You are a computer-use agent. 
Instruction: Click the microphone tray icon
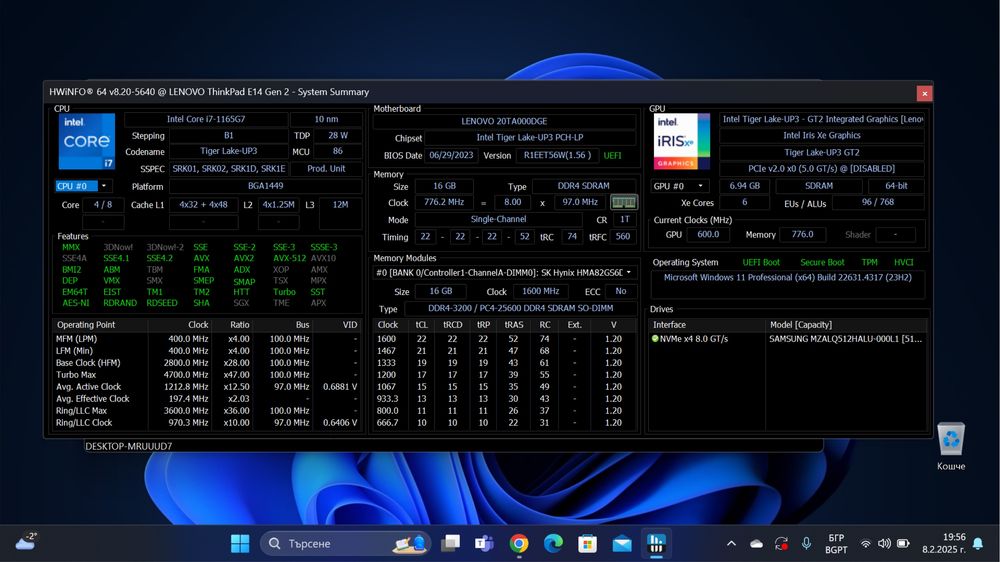[x=806, y=544]
